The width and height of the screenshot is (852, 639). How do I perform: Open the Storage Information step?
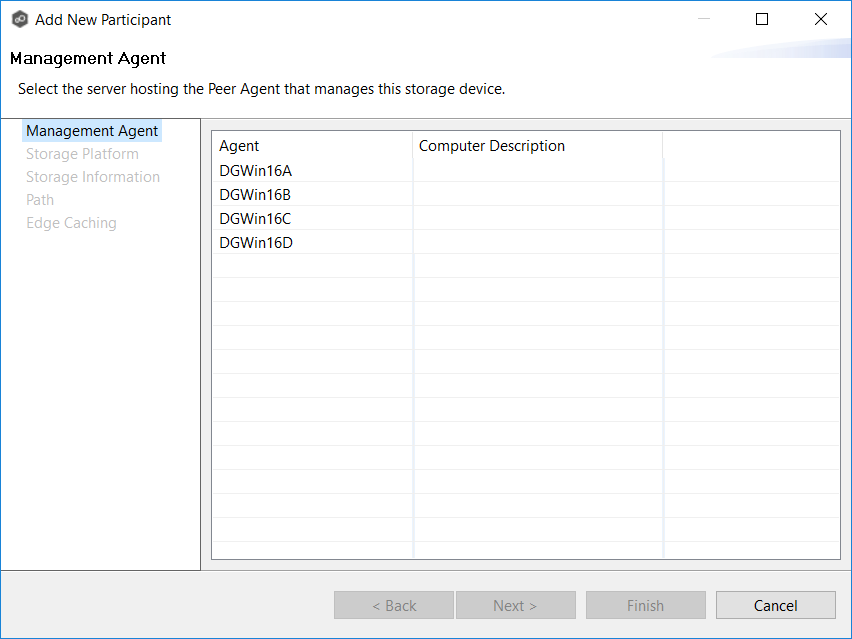pos(93,177)
